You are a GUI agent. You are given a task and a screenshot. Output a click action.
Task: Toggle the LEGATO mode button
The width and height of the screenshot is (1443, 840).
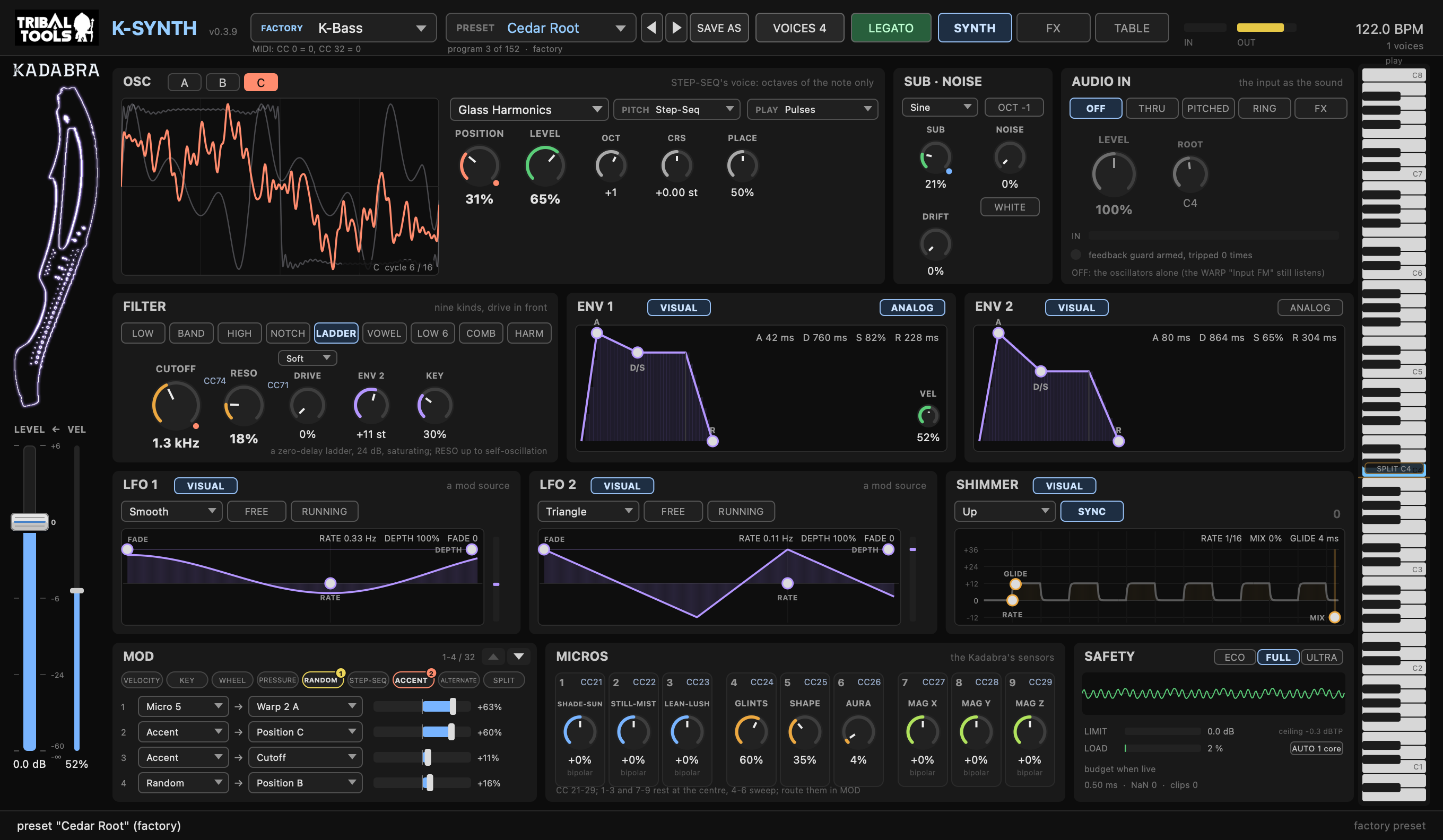[x=890, y=28]
